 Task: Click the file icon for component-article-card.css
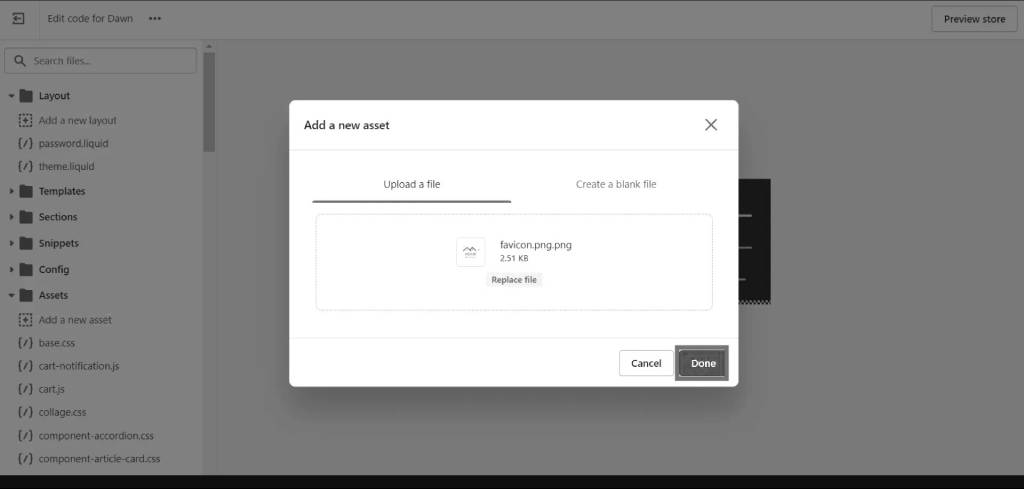pos(25,459)
